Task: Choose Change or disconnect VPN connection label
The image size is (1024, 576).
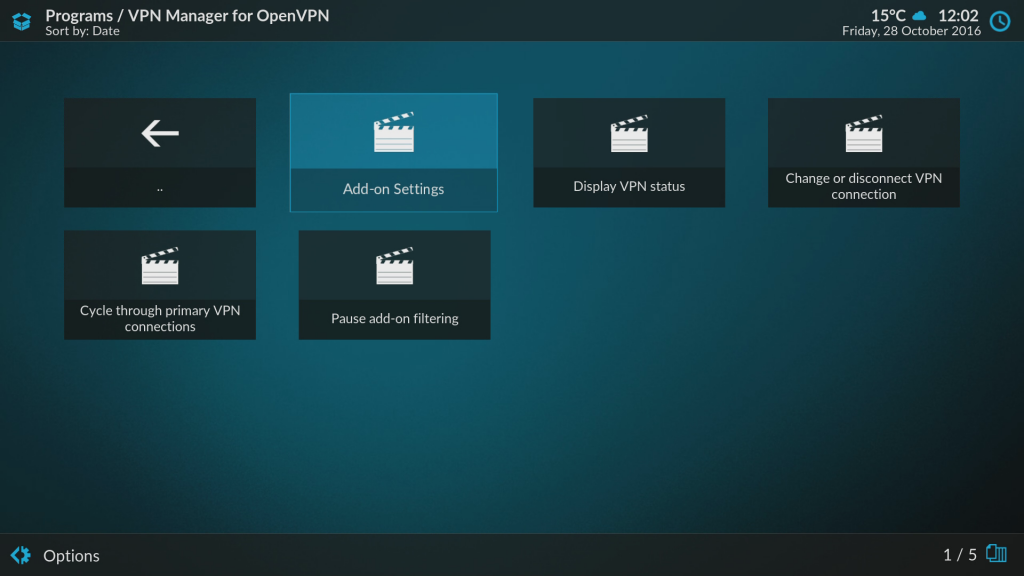Action: tap(863, 186)
